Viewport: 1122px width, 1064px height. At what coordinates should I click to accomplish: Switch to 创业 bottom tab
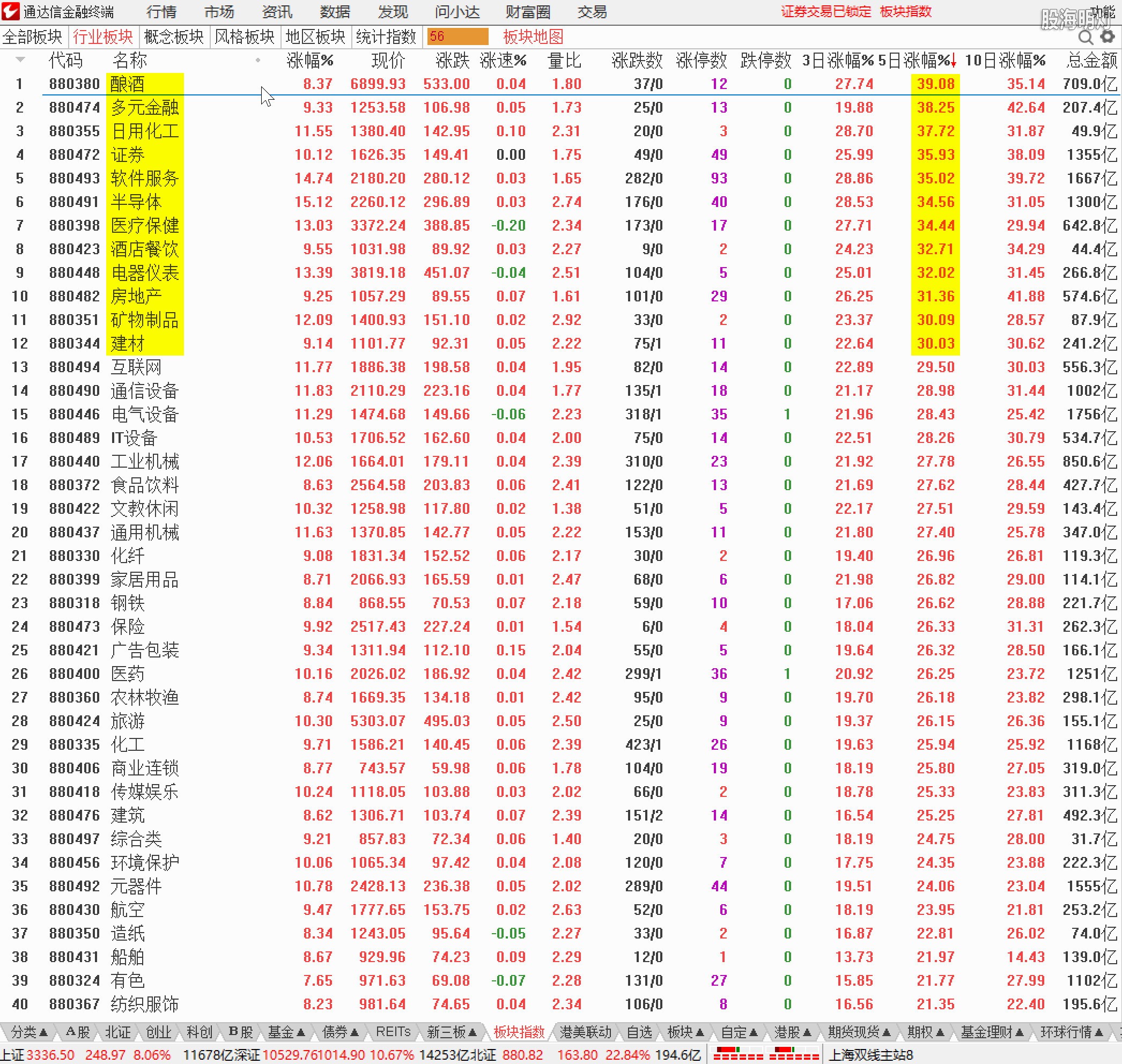click(159, 1032)
